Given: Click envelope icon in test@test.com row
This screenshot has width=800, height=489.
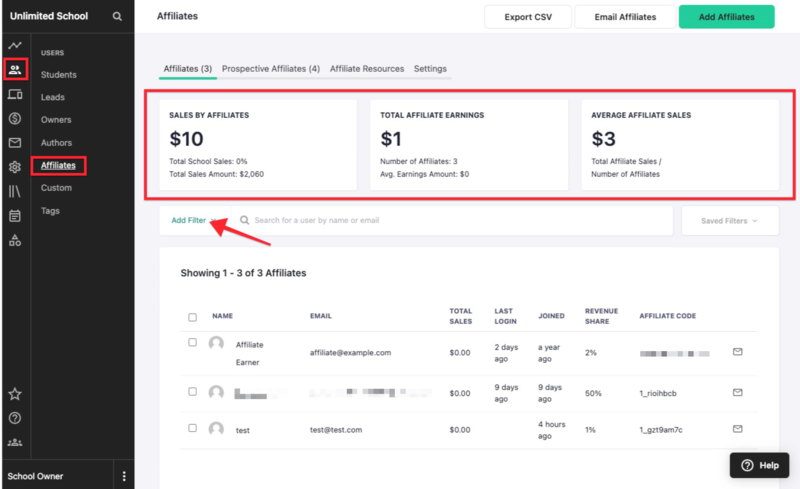Looking at the screenshot, I should pyautogui.click(x=737, y=429).
